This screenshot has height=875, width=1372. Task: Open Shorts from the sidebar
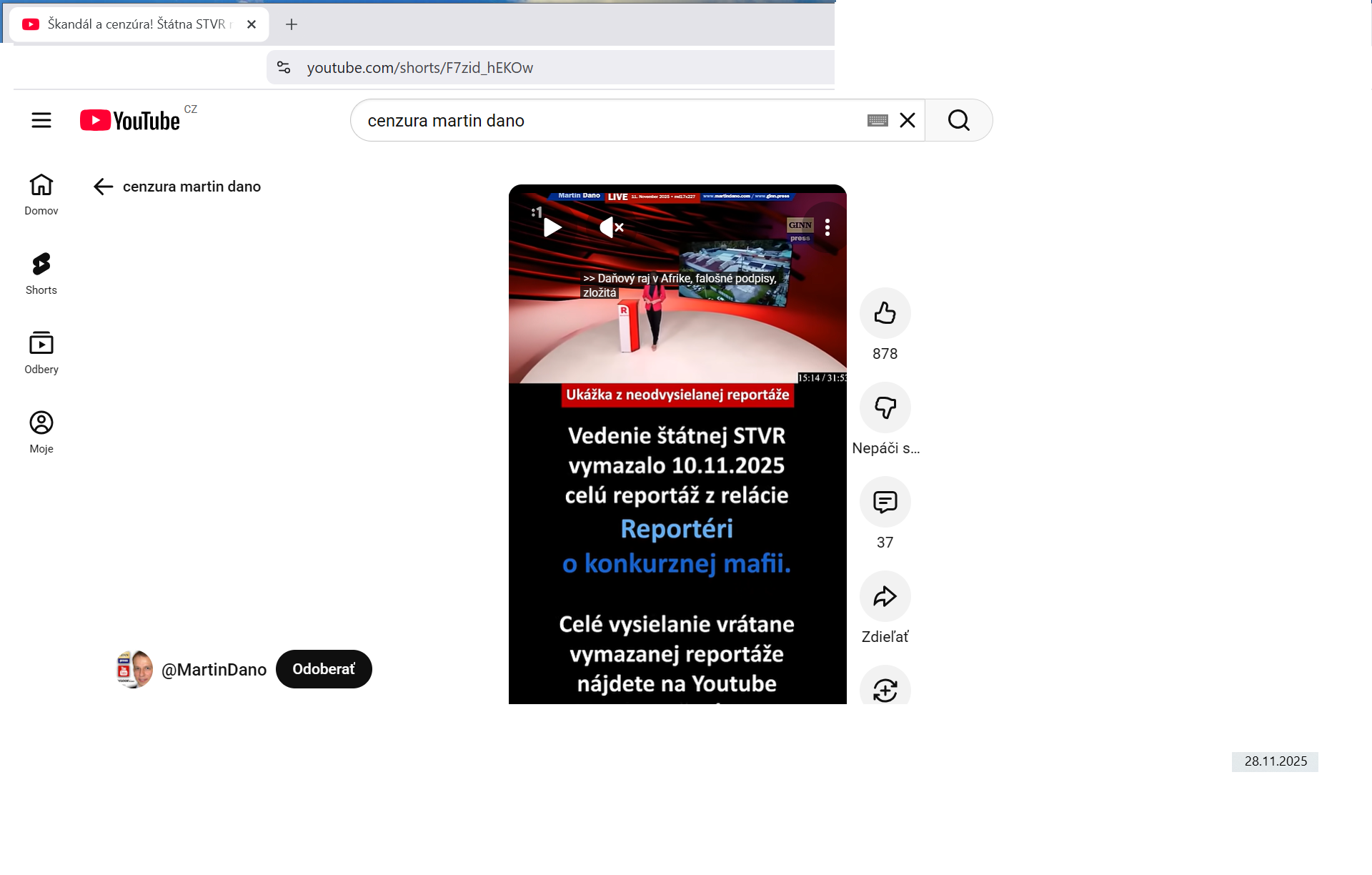pos(41,273)
